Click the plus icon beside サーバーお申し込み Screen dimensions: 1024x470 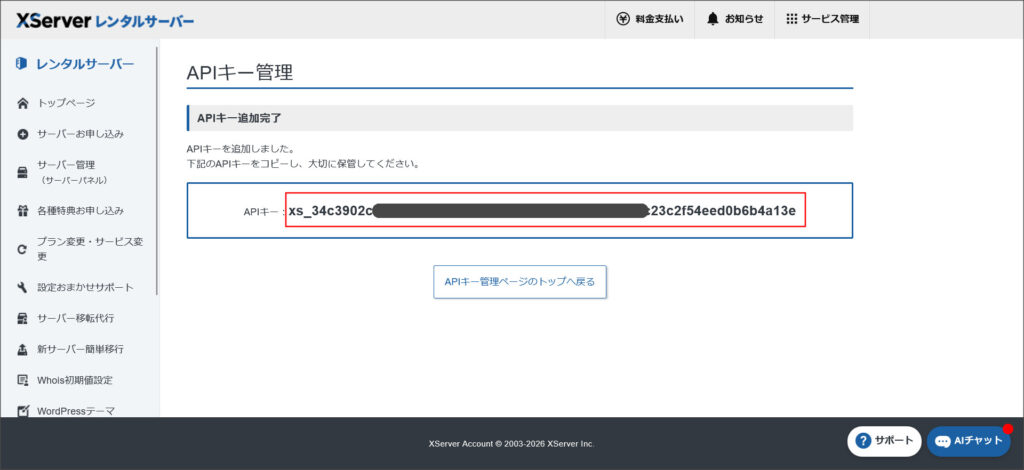[x=22, y=134]
